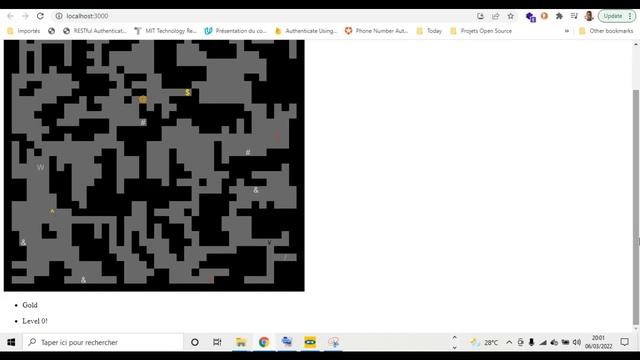
Task: Open the MIT Technology Re... bookmark
Action: 165,31
